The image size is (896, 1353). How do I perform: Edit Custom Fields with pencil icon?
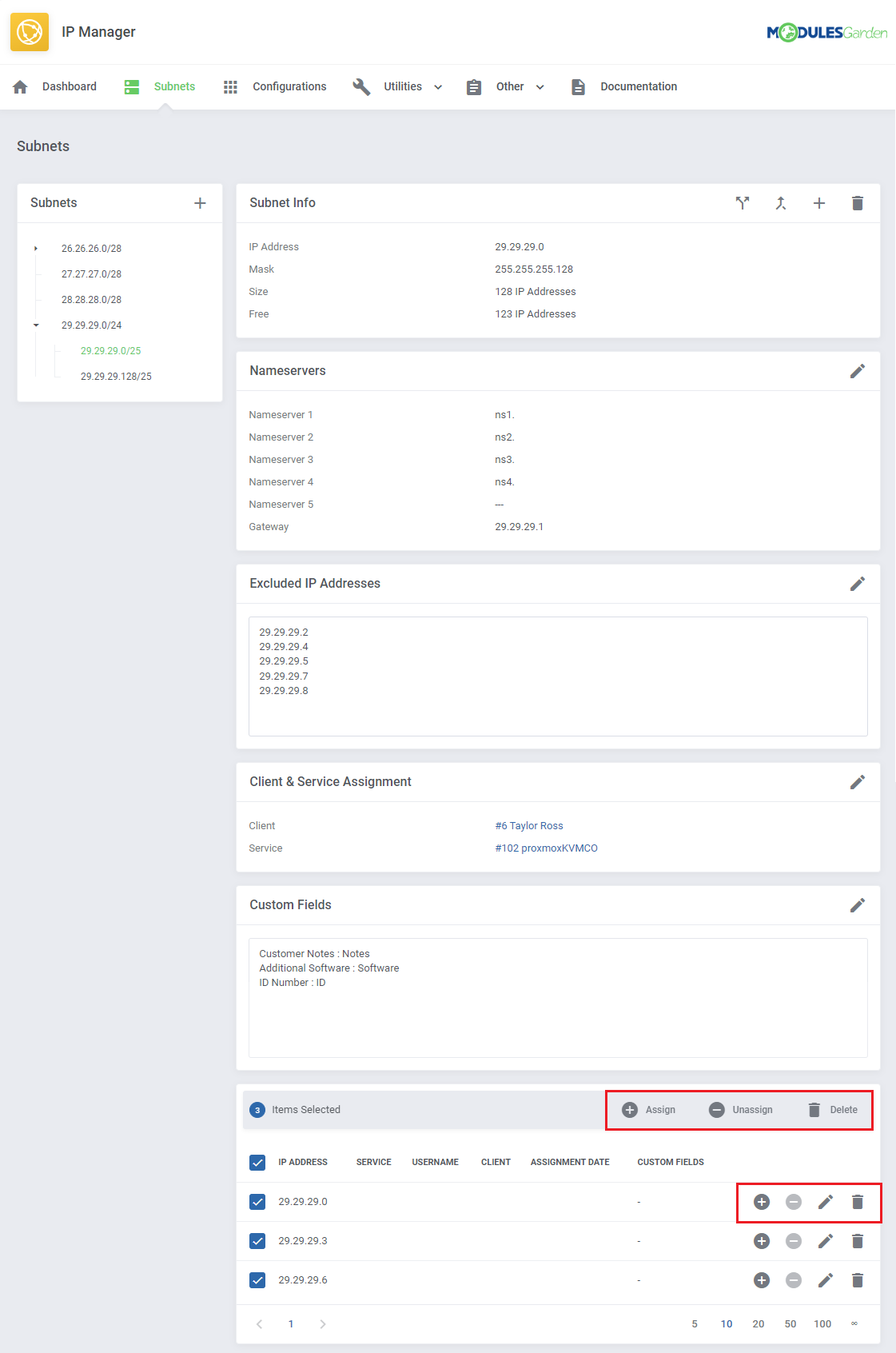tap(858, 905)
